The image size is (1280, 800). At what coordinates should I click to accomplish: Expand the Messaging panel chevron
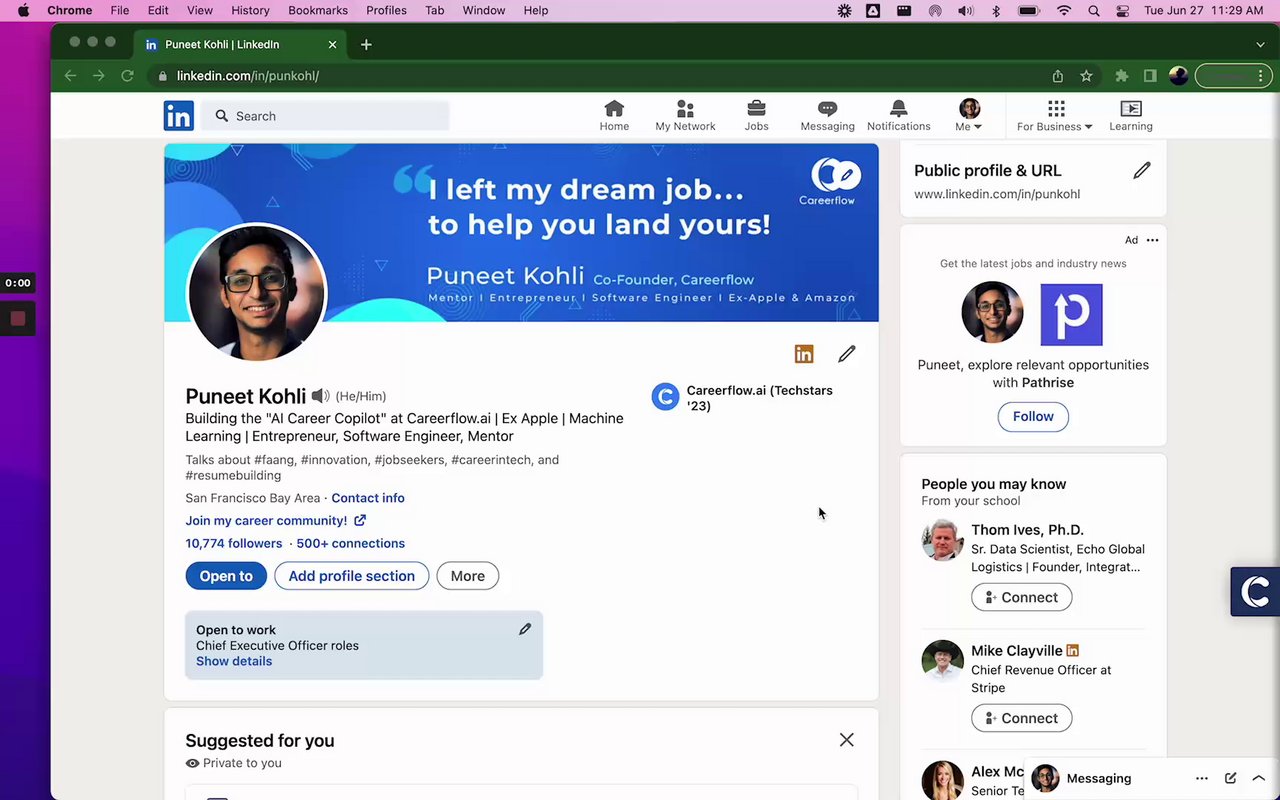[x=1259, y=778]
